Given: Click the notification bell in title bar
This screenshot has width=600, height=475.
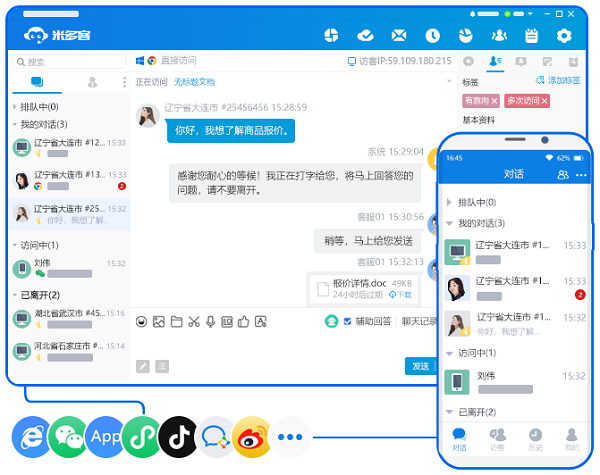Looking at the screenshot, I should pyautogui.click(x=473, y=14).
